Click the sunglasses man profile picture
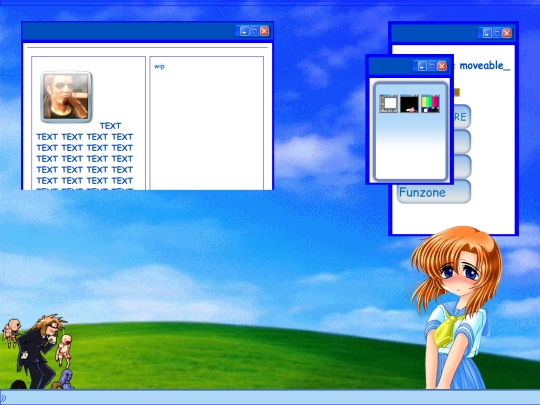Screen dimensions: 540x405 click(x=66, y=97)
